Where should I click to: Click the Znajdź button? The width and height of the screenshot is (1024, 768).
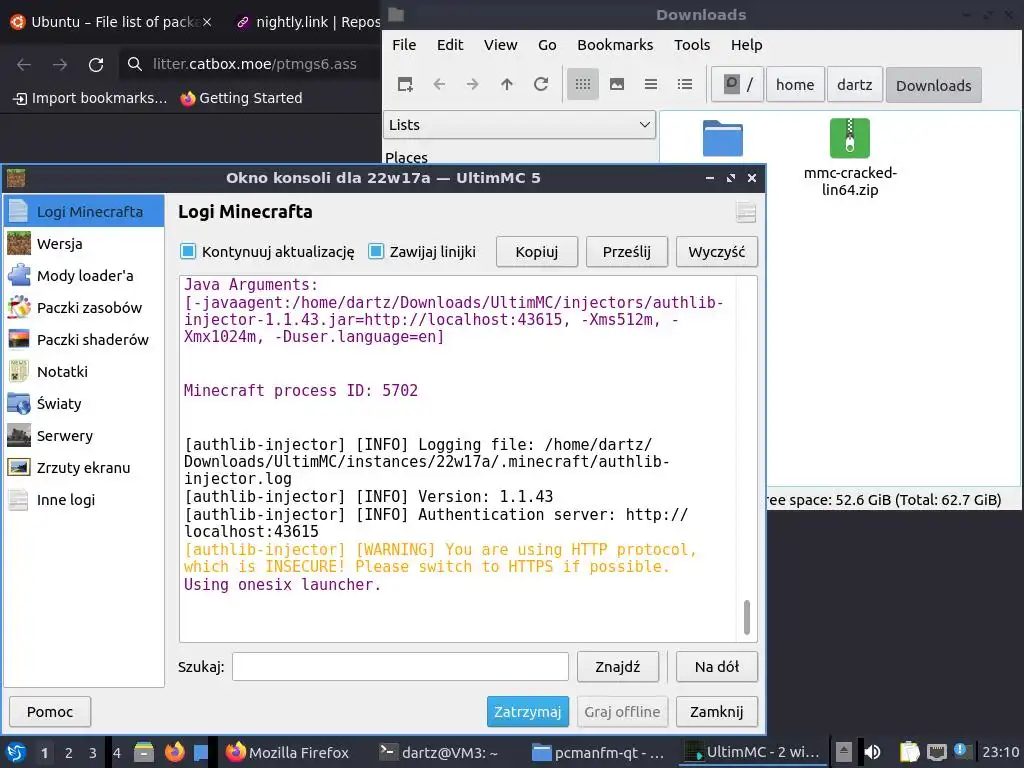tap(618, 667)
